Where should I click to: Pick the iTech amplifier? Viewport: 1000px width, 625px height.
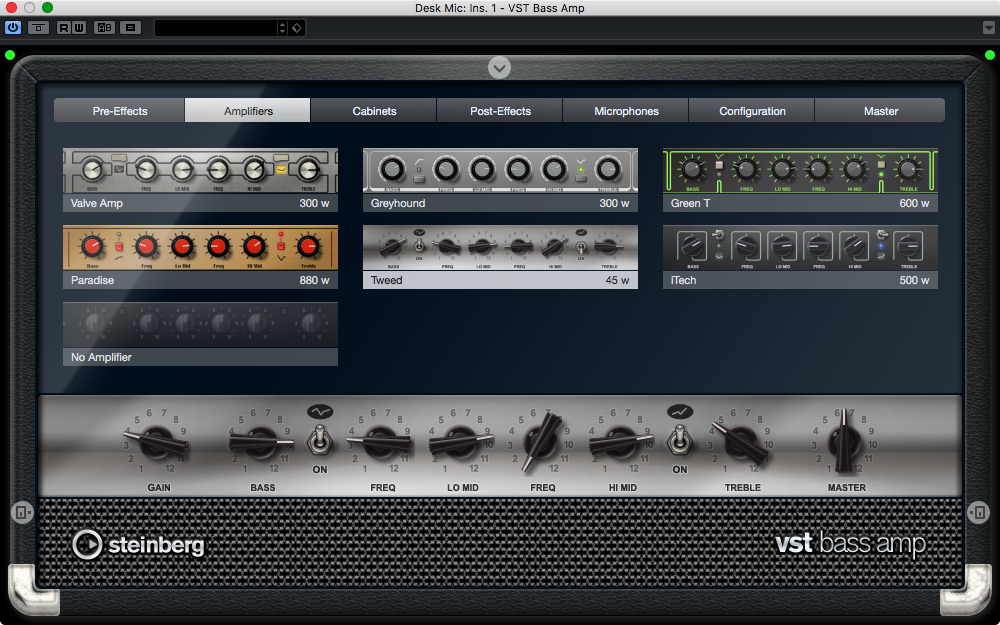(800, 257)
